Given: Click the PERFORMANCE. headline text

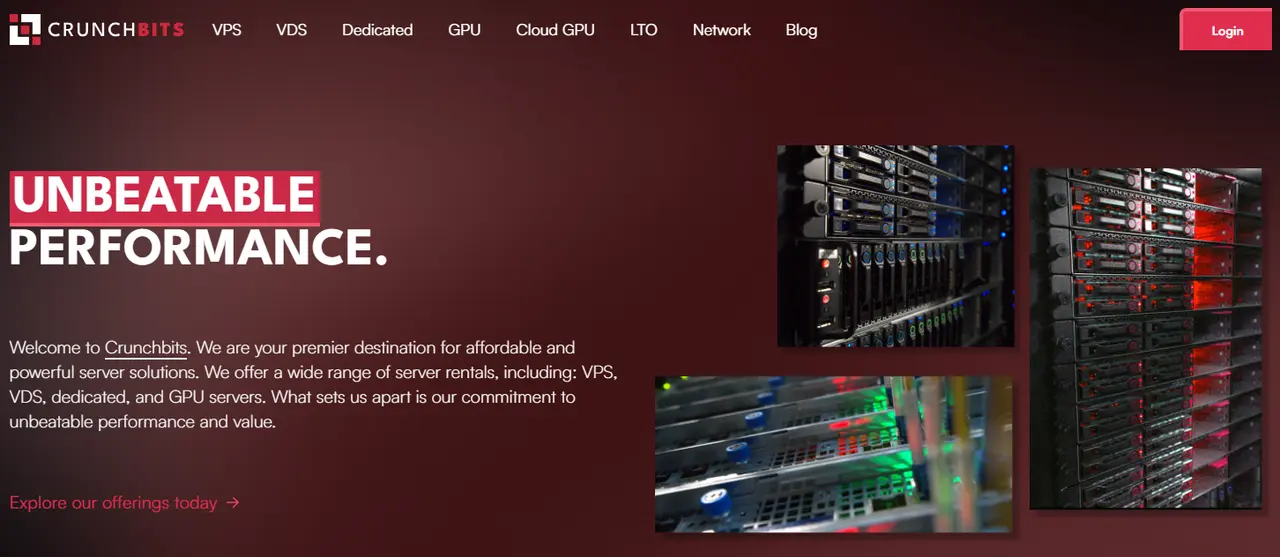Looking at the screenshot, I should coord(198,248).
